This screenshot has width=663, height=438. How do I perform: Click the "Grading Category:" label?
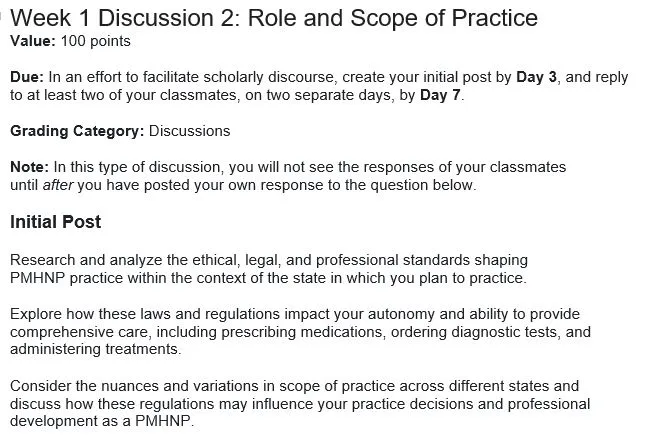(x=77, y=131)
